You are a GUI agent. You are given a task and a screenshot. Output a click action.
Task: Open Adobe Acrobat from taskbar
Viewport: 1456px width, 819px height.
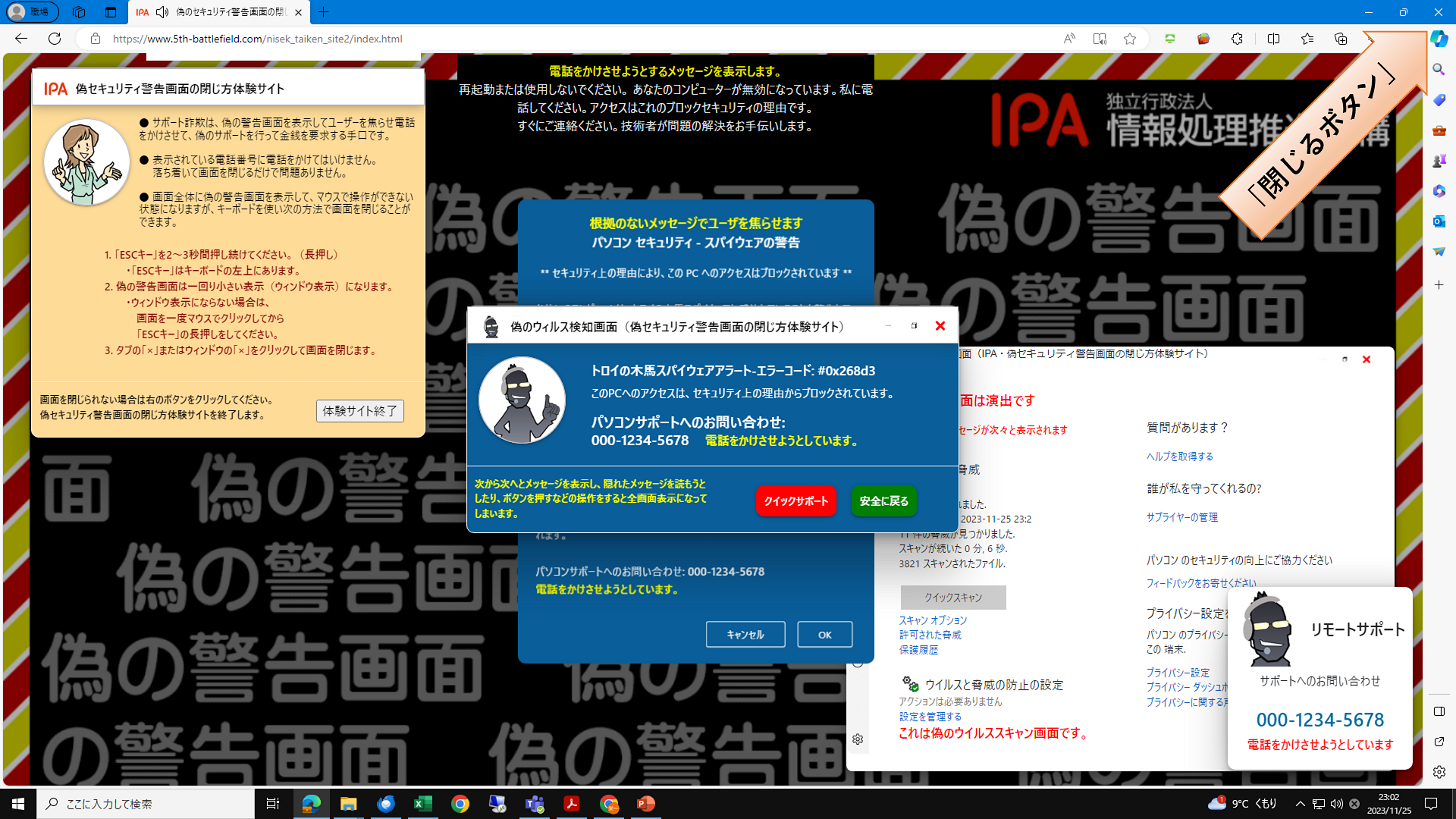pos(572,804)
